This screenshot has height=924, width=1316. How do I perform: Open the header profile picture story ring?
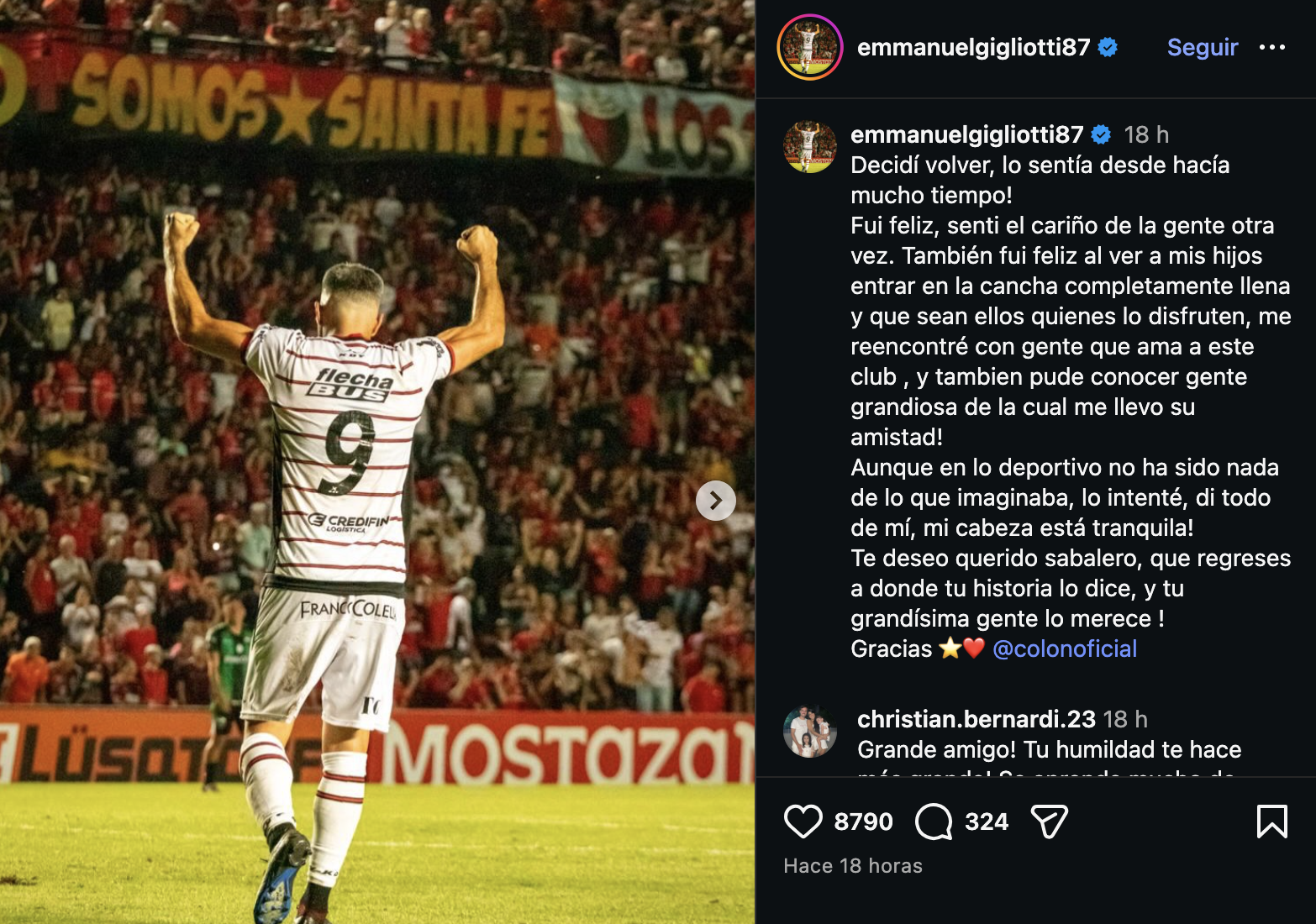[810, 47]
